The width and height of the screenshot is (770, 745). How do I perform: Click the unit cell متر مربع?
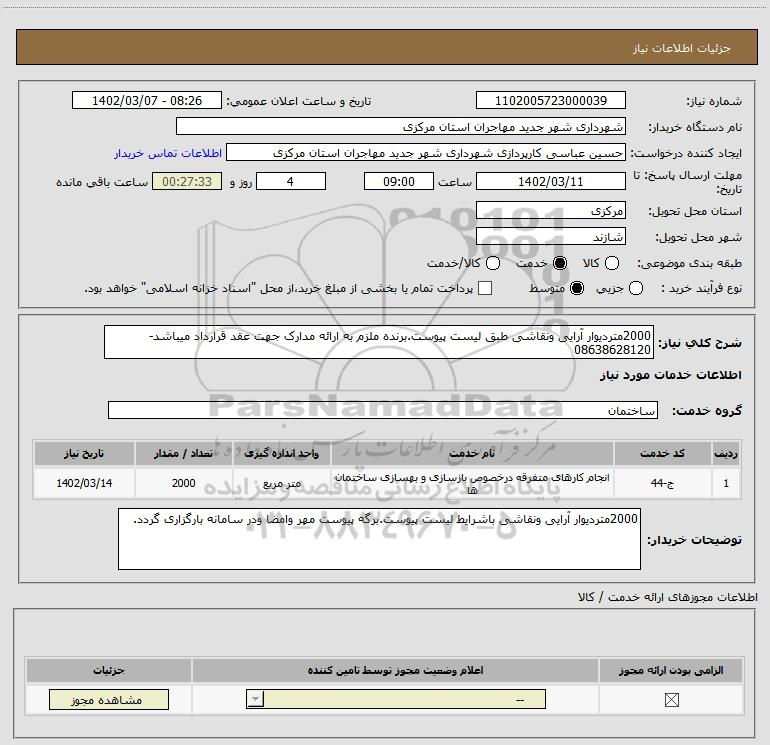click(281, 483)
